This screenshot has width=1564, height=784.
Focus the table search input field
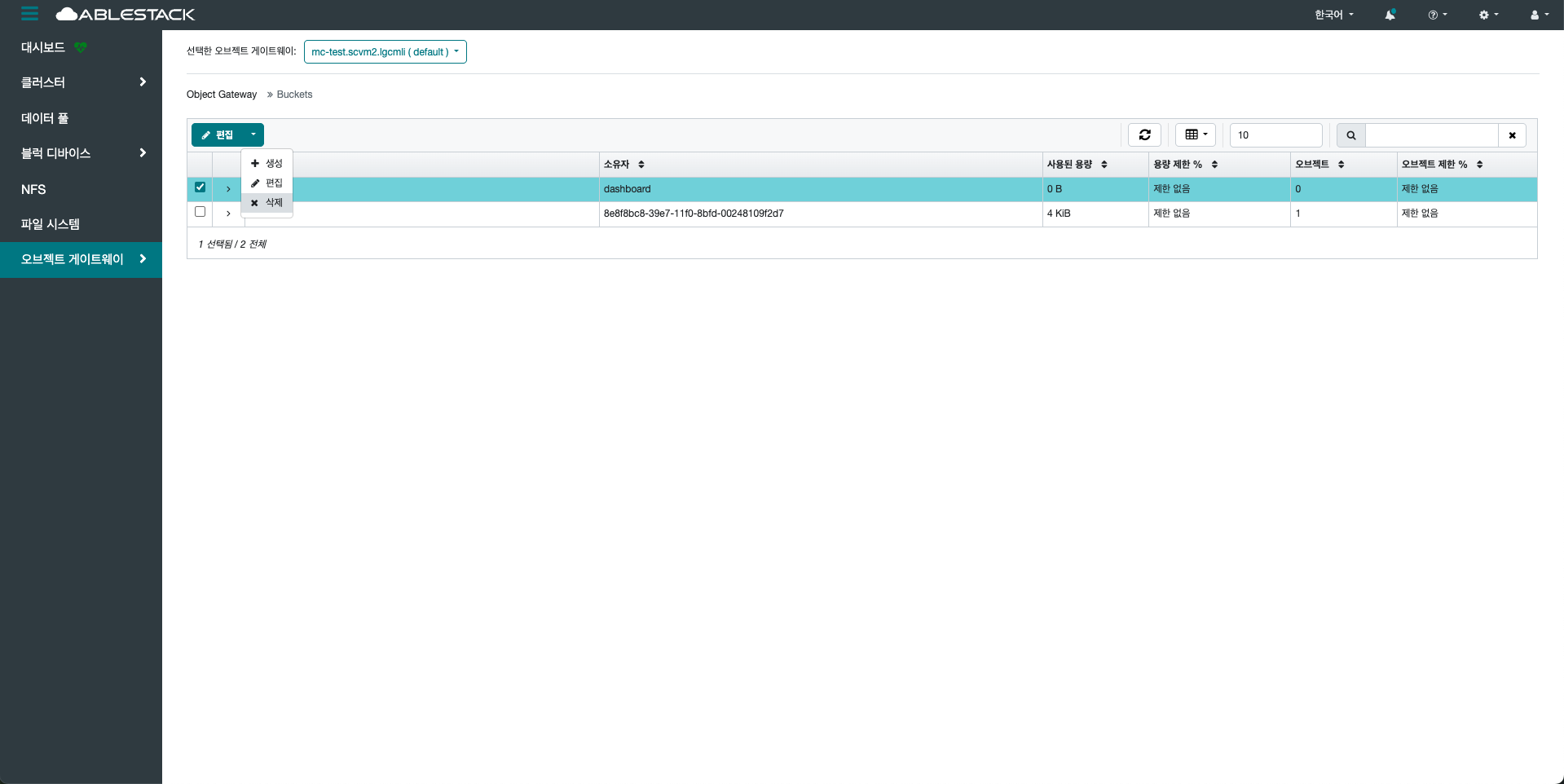point(1432,135)
